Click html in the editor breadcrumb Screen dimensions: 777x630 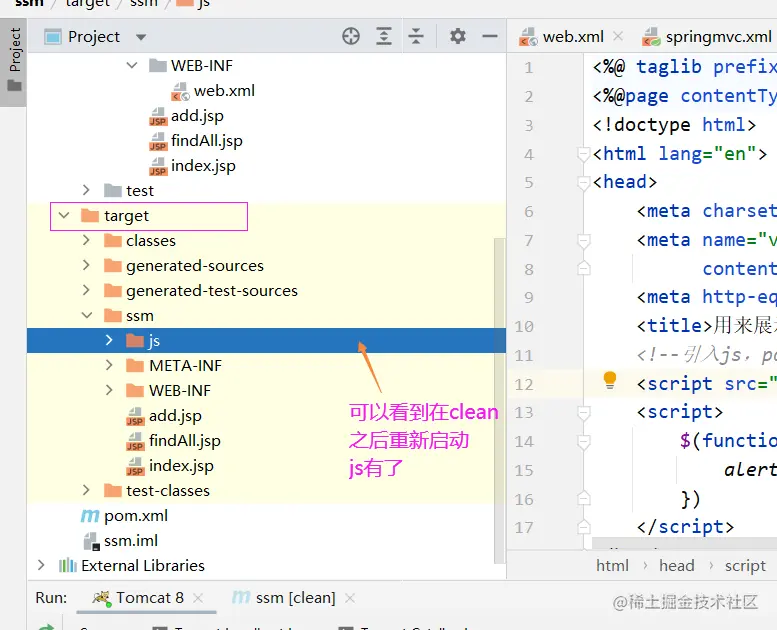click(612, 566)
